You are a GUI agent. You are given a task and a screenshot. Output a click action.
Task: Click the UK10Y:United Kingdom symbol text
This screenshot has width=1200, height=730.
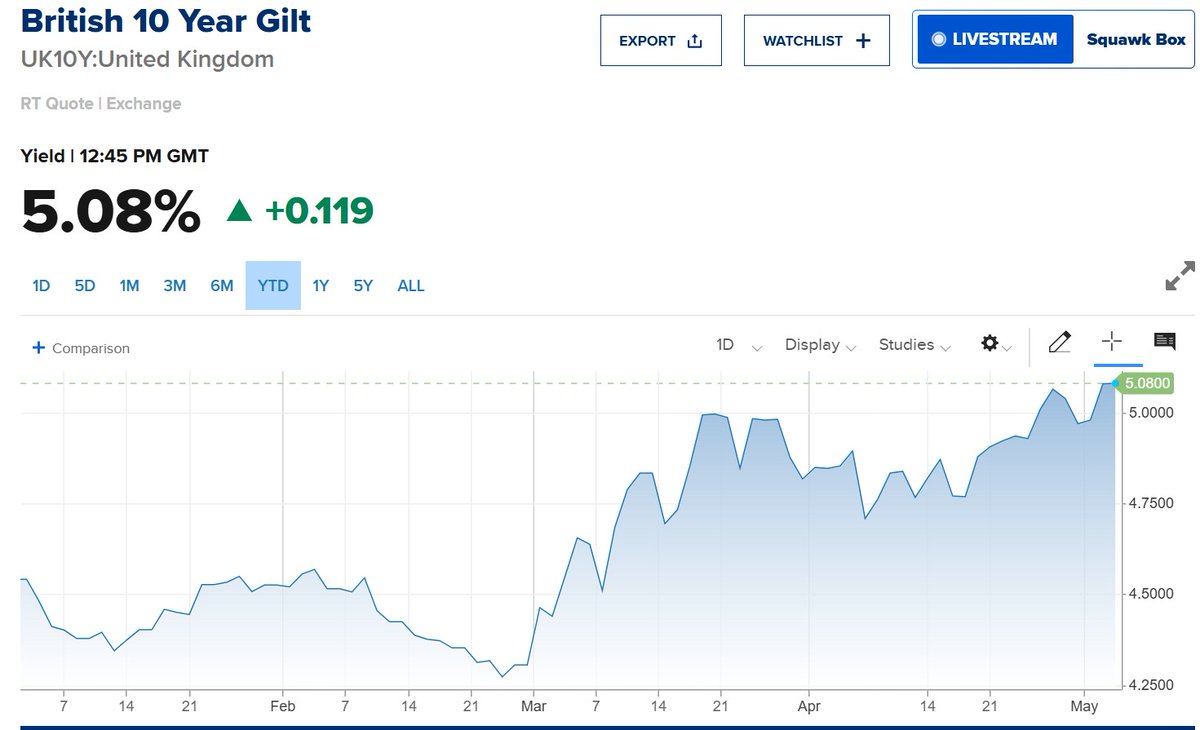pos(147,60)
